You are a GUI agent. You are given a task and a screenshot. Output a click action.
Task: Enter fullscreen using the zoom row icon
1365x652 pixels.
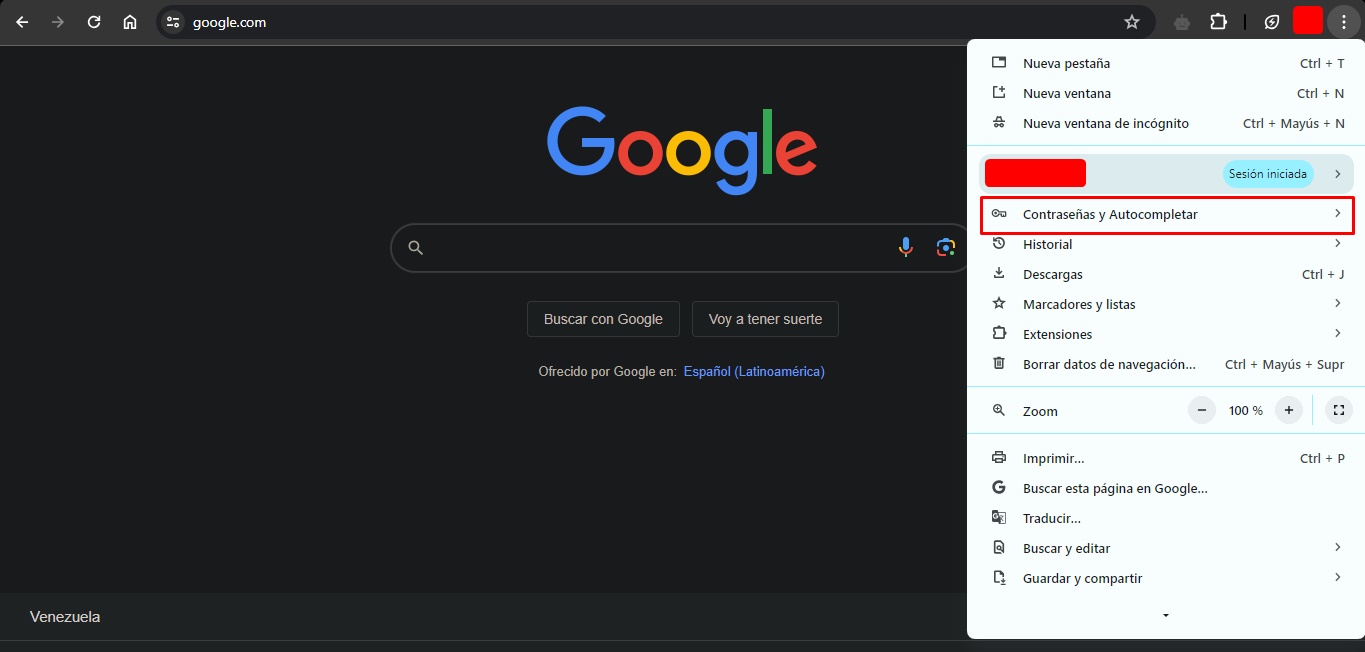pyautogui.click(x=1338, y=410)
